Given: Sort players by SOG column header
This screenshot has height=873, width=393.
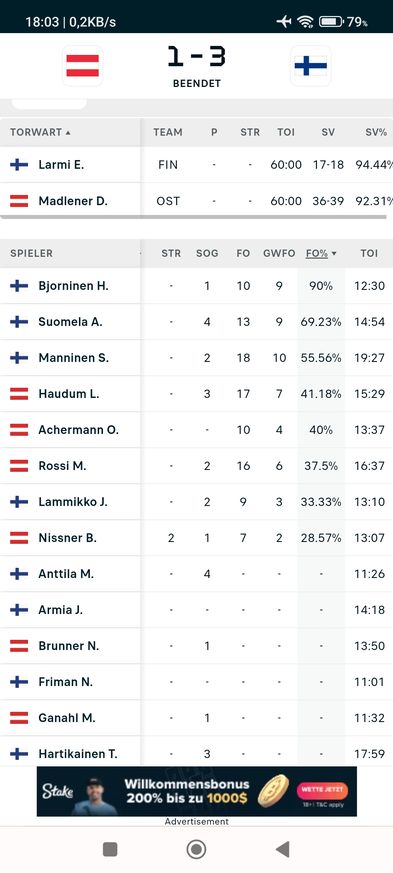Looking at the screenshot, I should pyautogui.click(x=207, y=253).
